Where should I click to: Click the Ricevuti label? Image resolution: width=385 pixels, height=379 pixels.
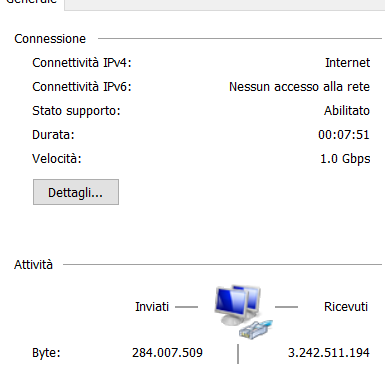click(x=346, y=307)
